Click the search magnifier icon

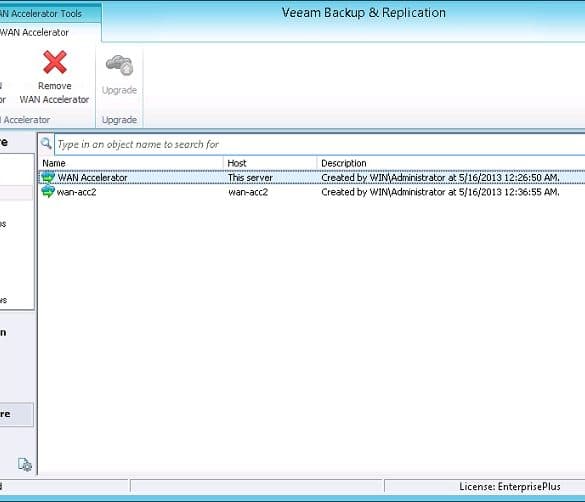46,143
